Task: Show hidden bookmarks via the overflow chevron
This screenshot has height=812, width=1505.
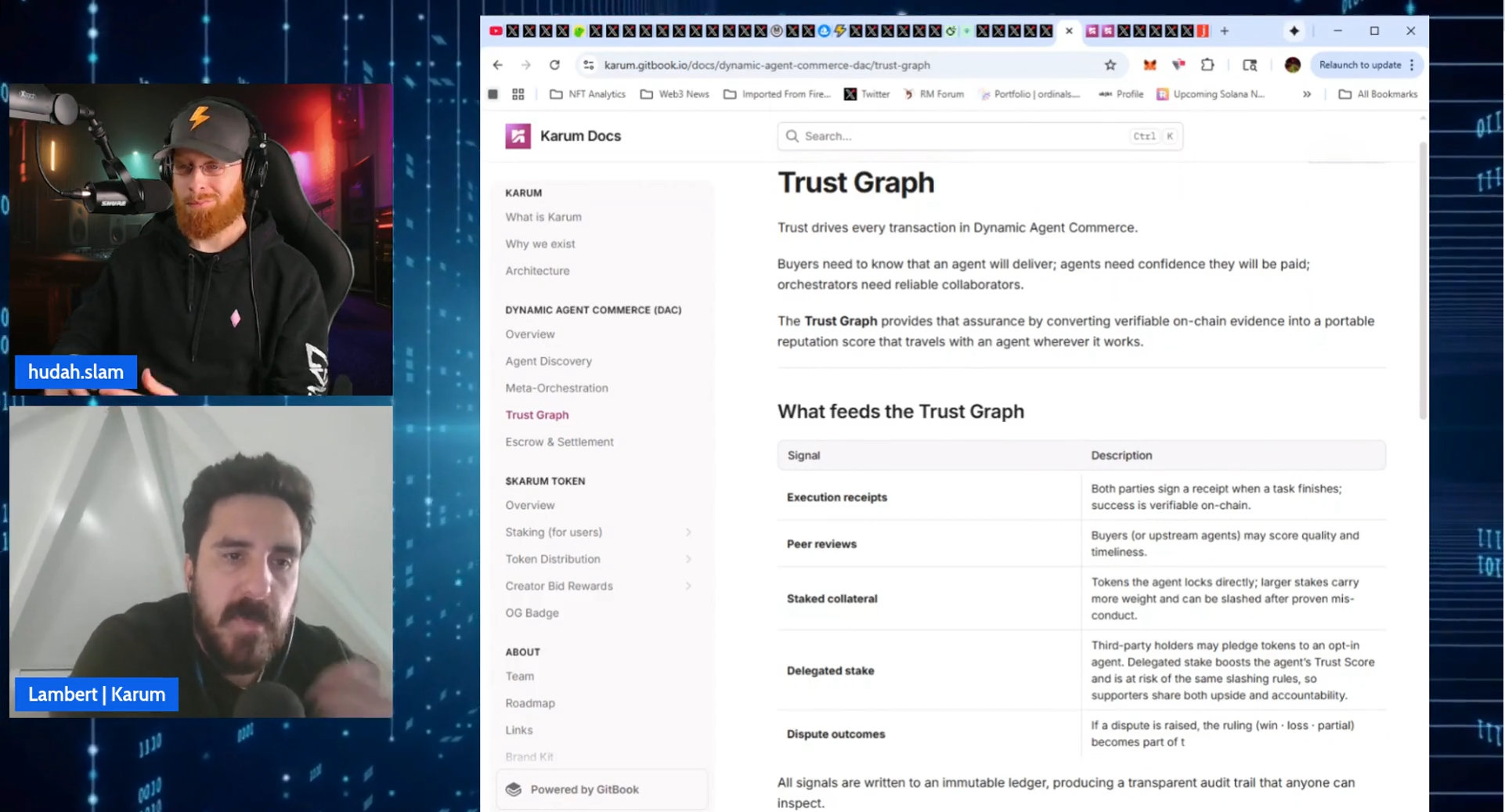Action: click(1306, 94)
